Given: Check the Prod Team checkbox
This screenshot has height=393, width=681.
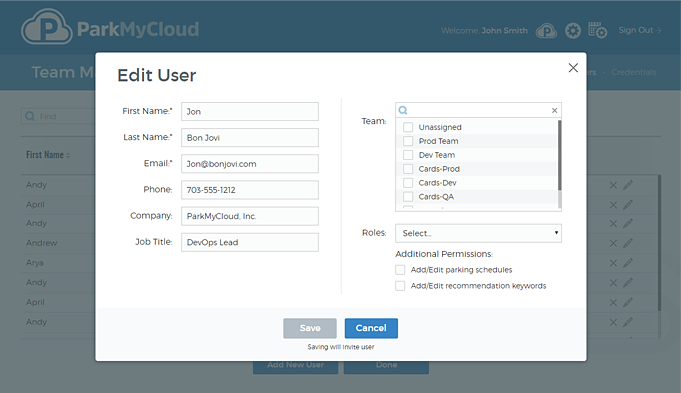Looking at the screenshot, I should [x=408, y=141].
